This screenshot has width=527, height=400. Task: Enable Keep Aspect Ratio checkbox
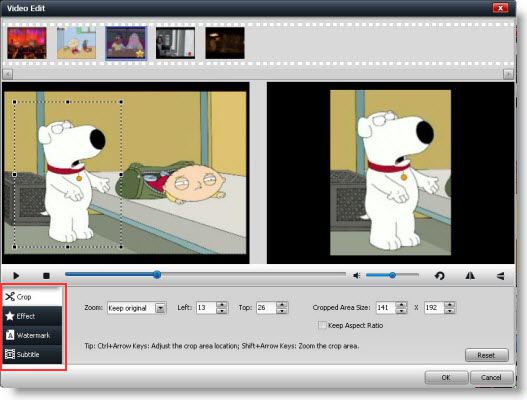coord(322,325)
